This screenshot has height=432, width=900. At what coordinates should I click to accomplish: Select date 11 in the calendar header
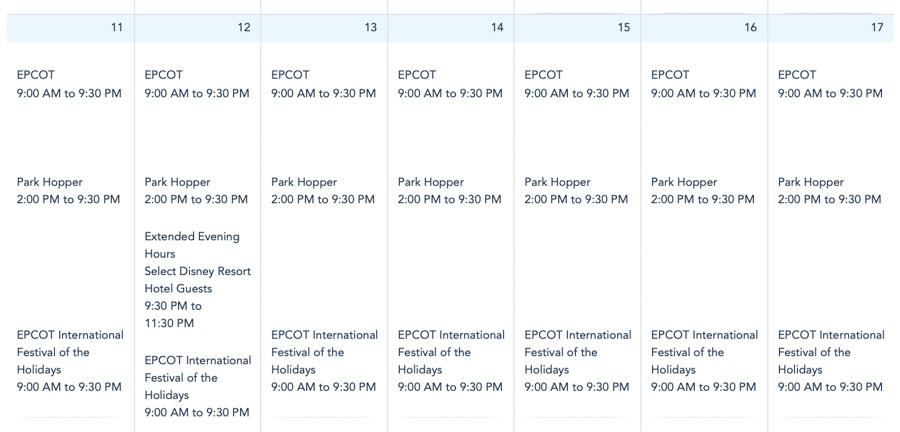117,27
